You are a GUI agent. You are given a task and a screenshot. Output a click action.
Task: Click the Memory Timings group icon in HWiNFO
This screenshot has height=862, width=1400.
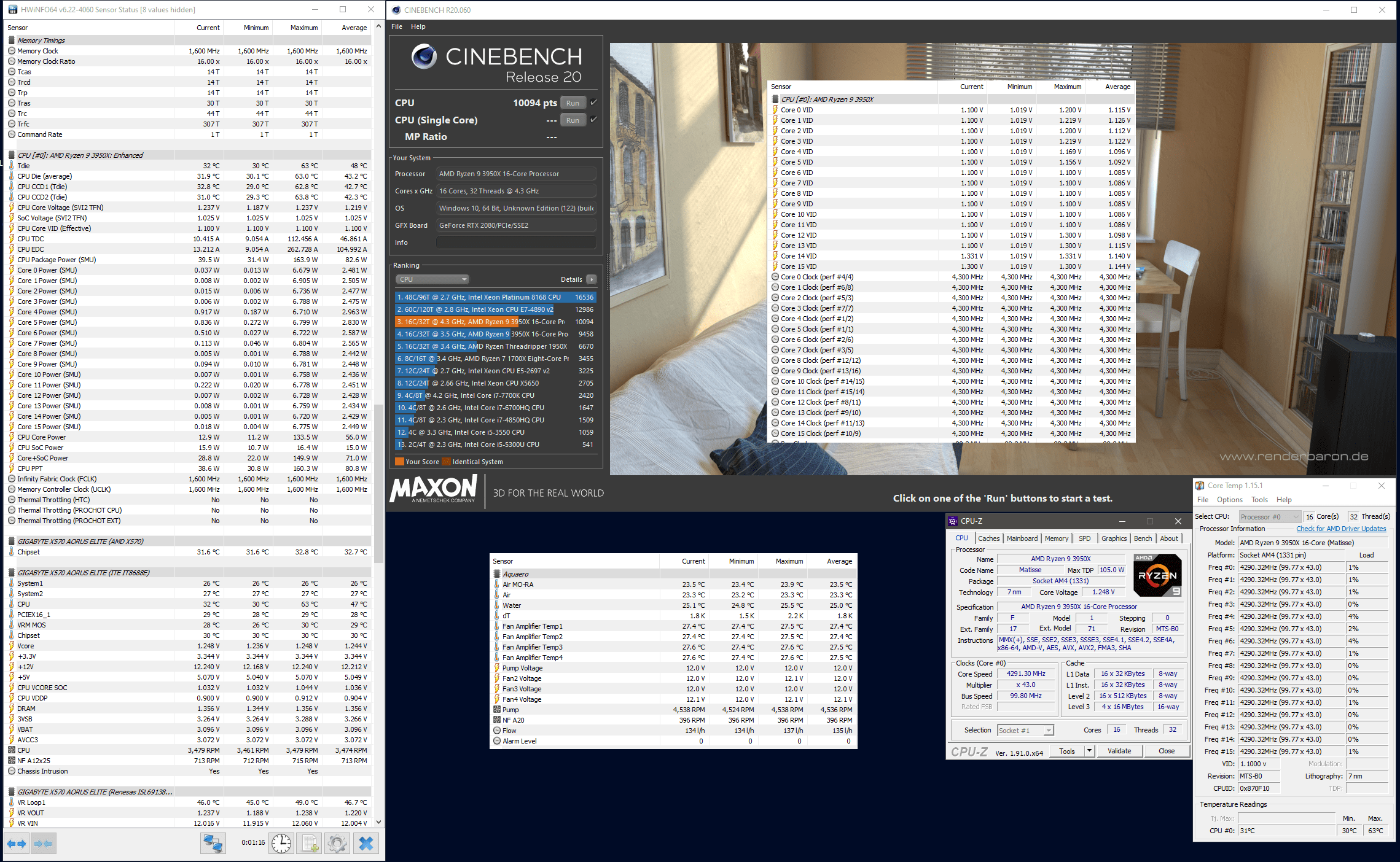[x=12, y=41]
